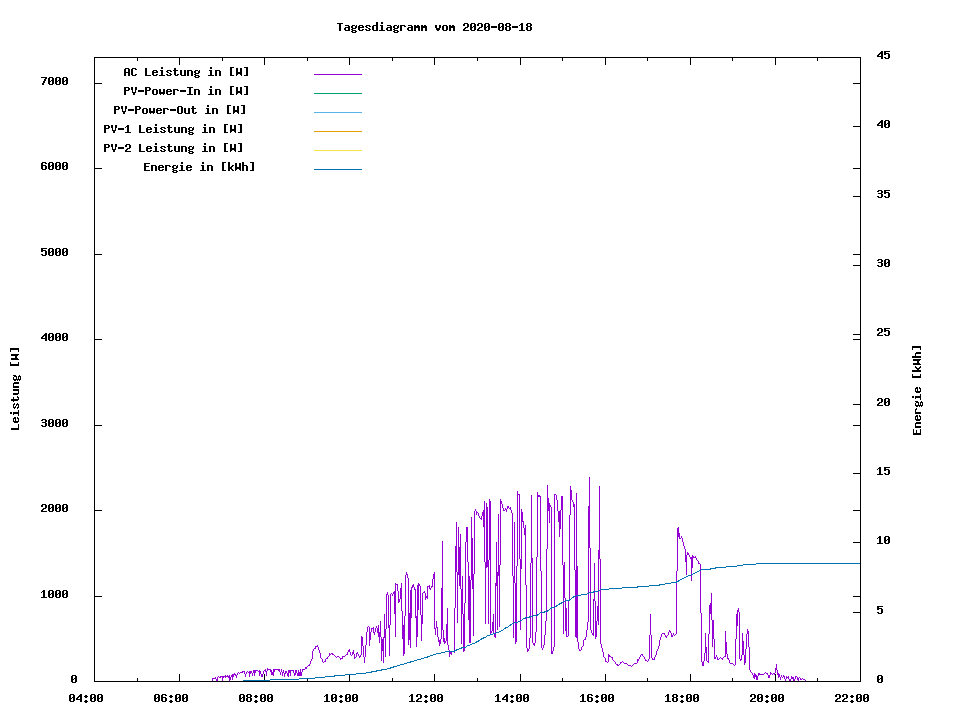
Task: Select the Energie in [kWh] legend entry
Action: [199, 167]
